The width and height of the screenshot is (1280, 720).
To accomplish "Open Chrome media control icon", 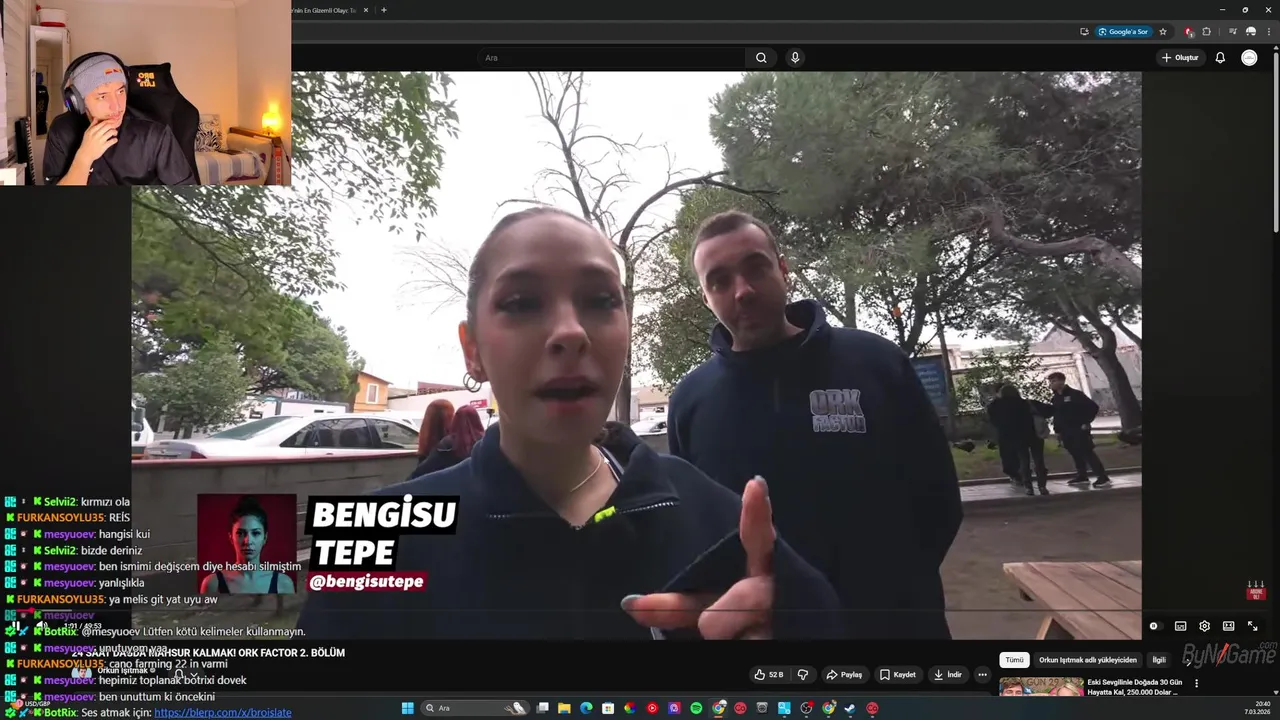I will click(1232, 31).
